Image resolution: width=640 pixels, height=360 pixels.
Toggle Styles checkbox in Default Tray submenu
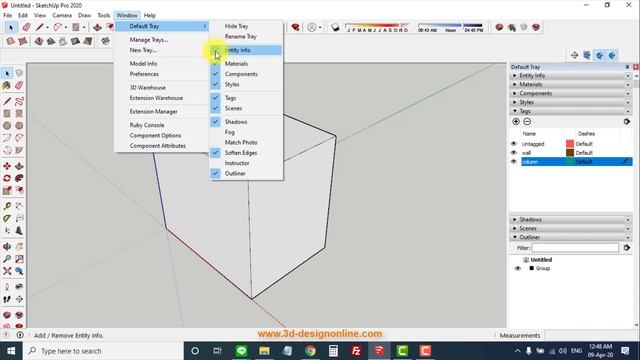[x=215, y=84]
